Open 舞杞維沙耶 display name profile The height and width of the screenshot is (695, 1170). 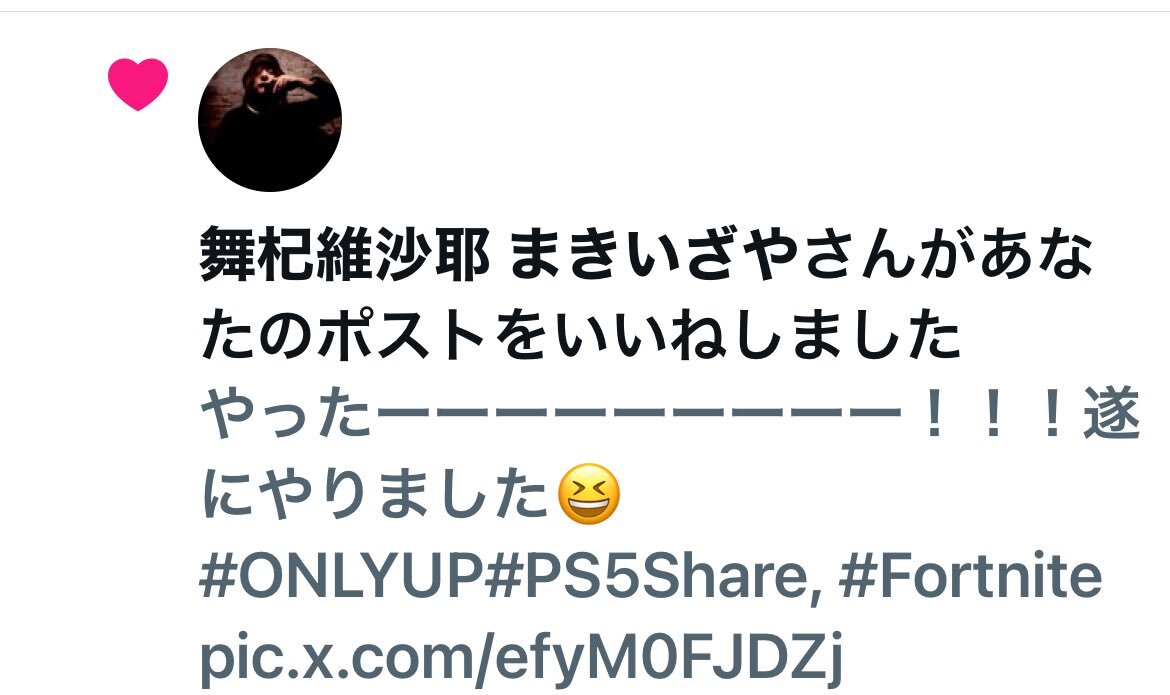pyautogui.click(x=345, y=255)
